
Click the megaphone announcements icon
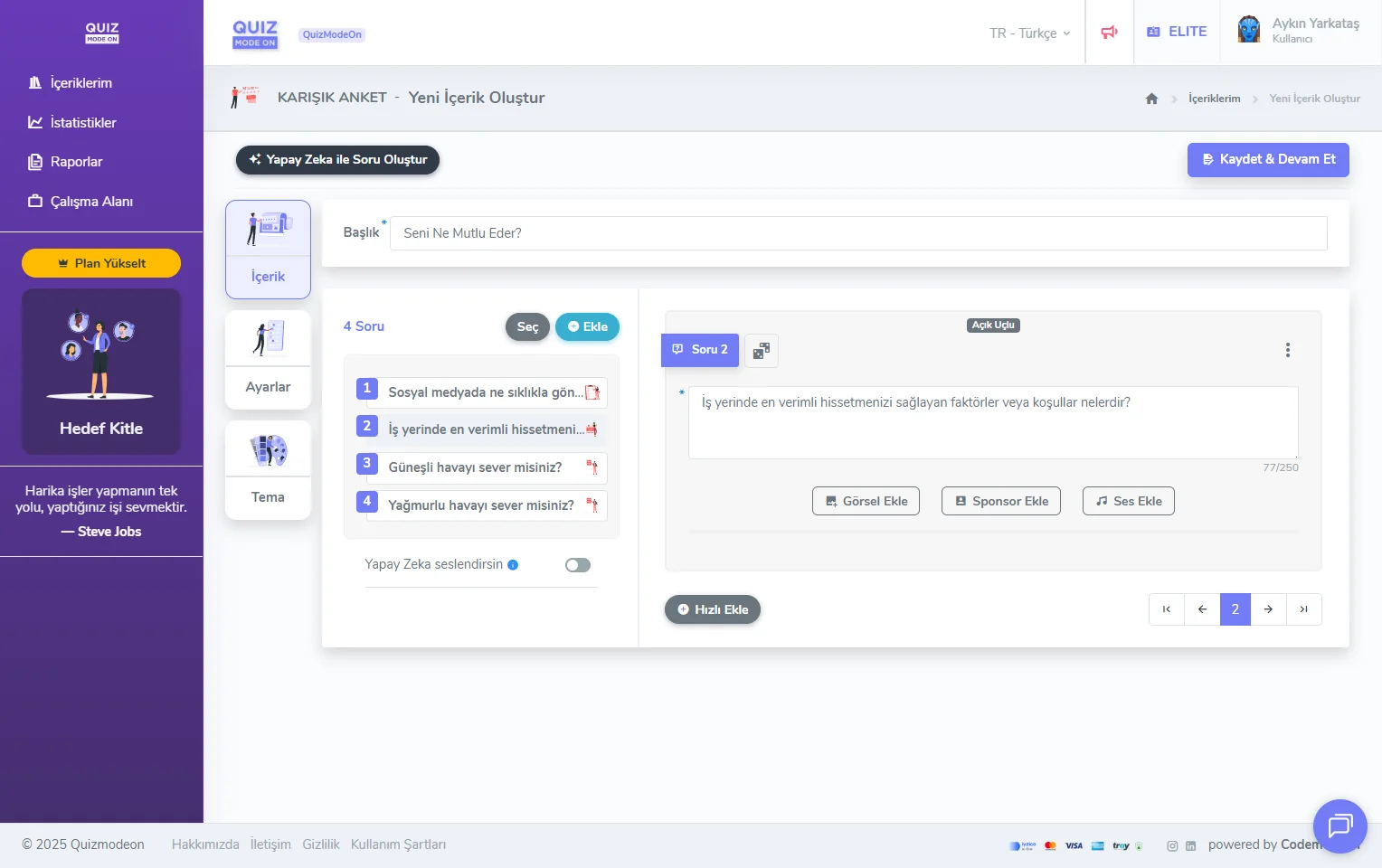pos(1109,33)
